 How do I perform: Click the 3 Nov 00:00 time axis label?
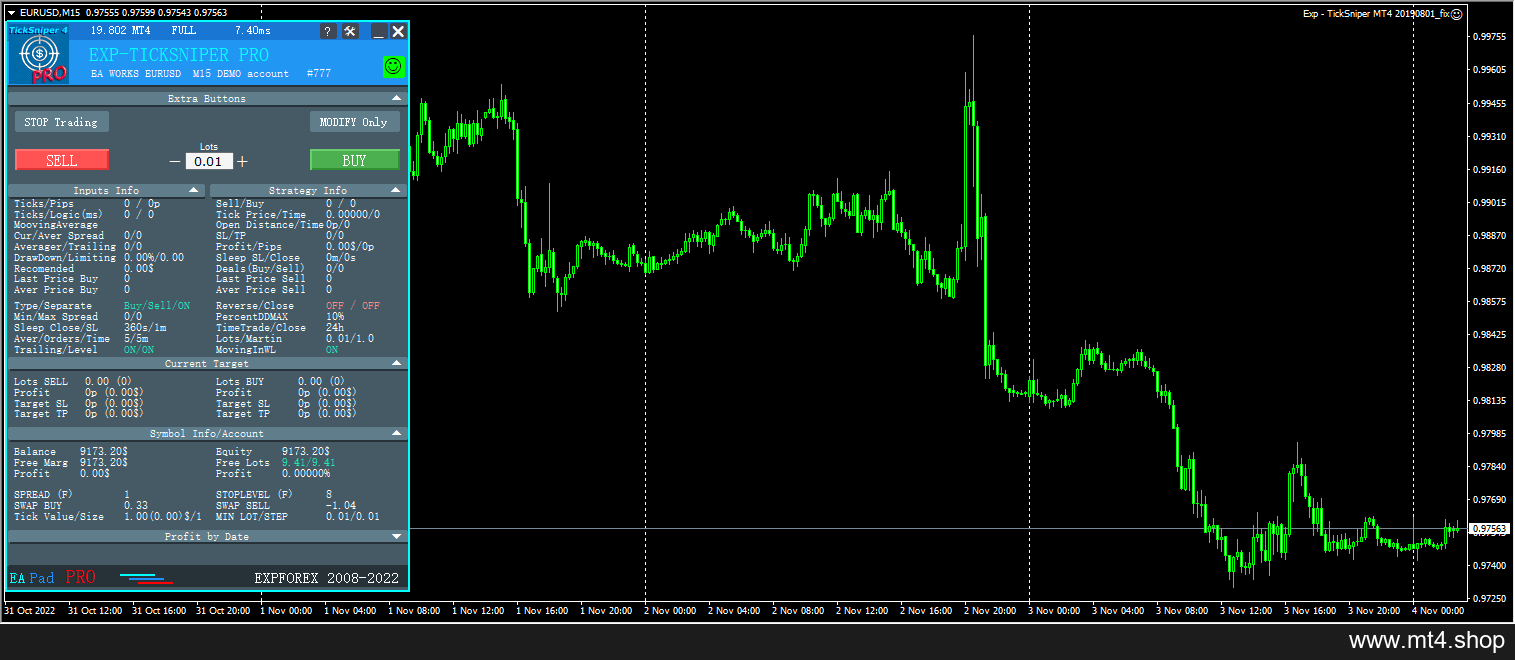point(1053,610)
